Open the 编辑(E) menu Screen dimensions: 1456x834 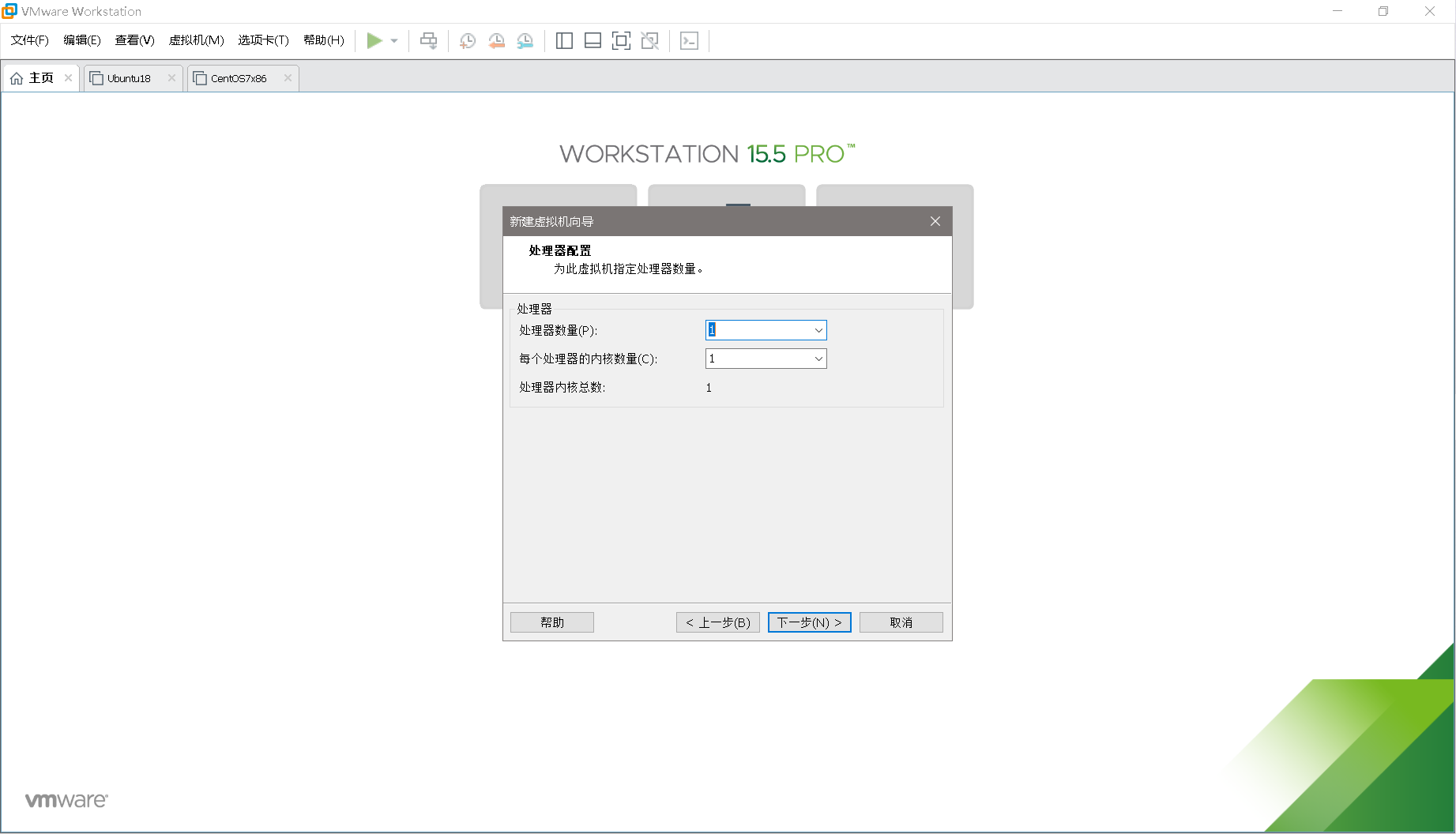point(82,40)
